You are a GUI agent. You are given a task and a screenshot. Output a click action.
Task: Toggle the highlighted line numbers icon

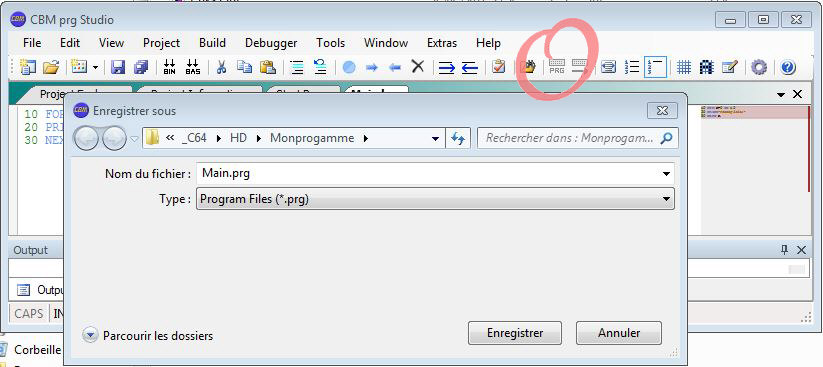(655, 67)
